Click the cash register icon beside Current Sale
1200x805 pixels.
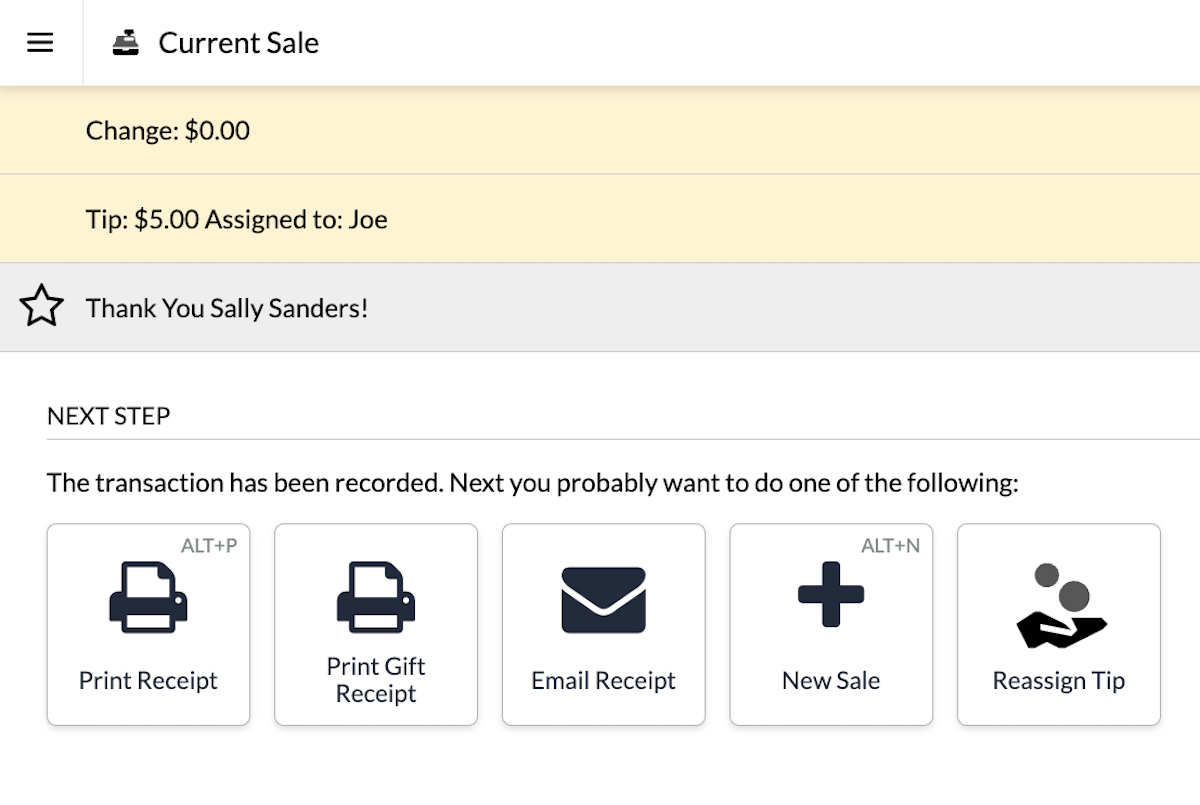tap(126, 43)
